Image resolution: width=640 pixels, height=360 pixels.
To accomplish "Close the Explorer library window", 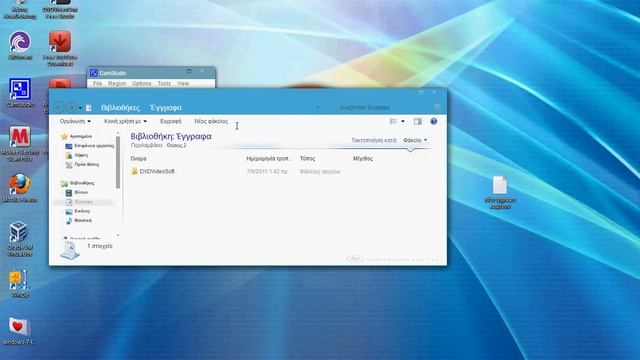I will click(434, 93).
